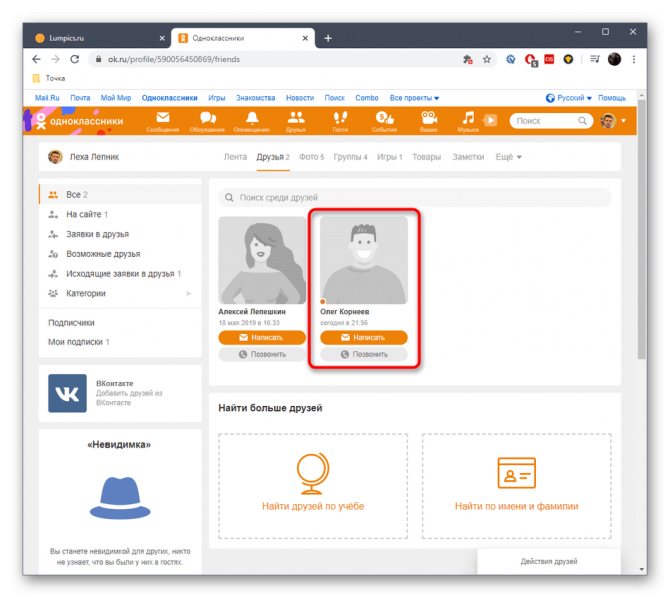The width and height of the screenshot is (670, 598).
Task: Click the page vertical scrollbar
Action: (x=641, y=229)
